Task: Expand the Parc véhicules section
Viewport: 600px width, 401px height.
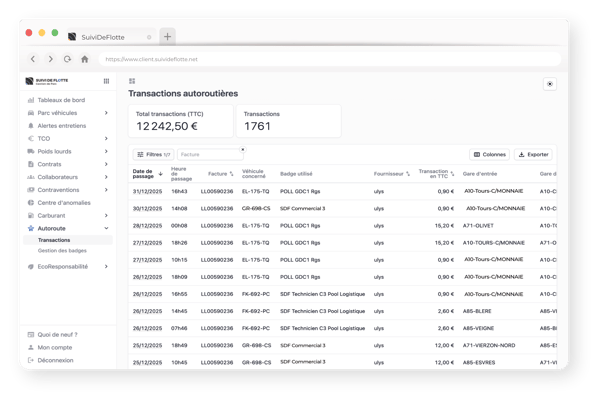Action: [x=106, y=113]
